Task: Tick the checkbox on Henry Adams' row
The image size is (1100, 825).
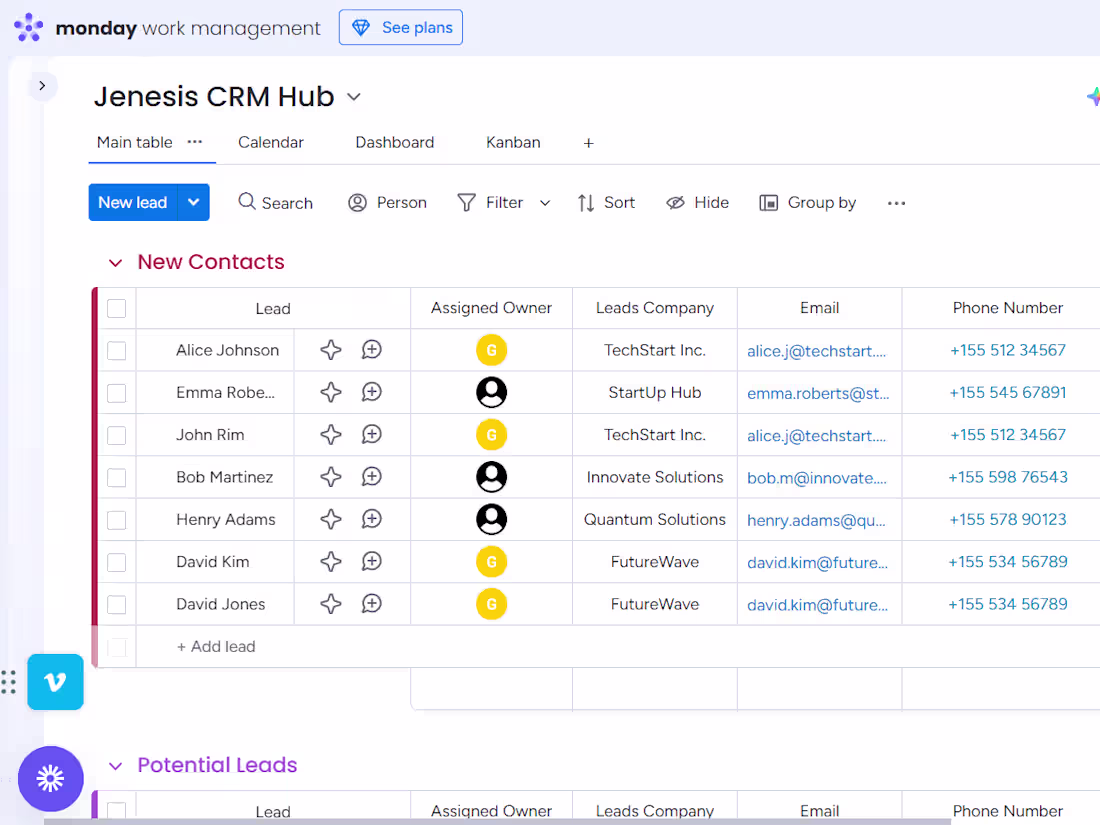Action: [x=116, y=519]
